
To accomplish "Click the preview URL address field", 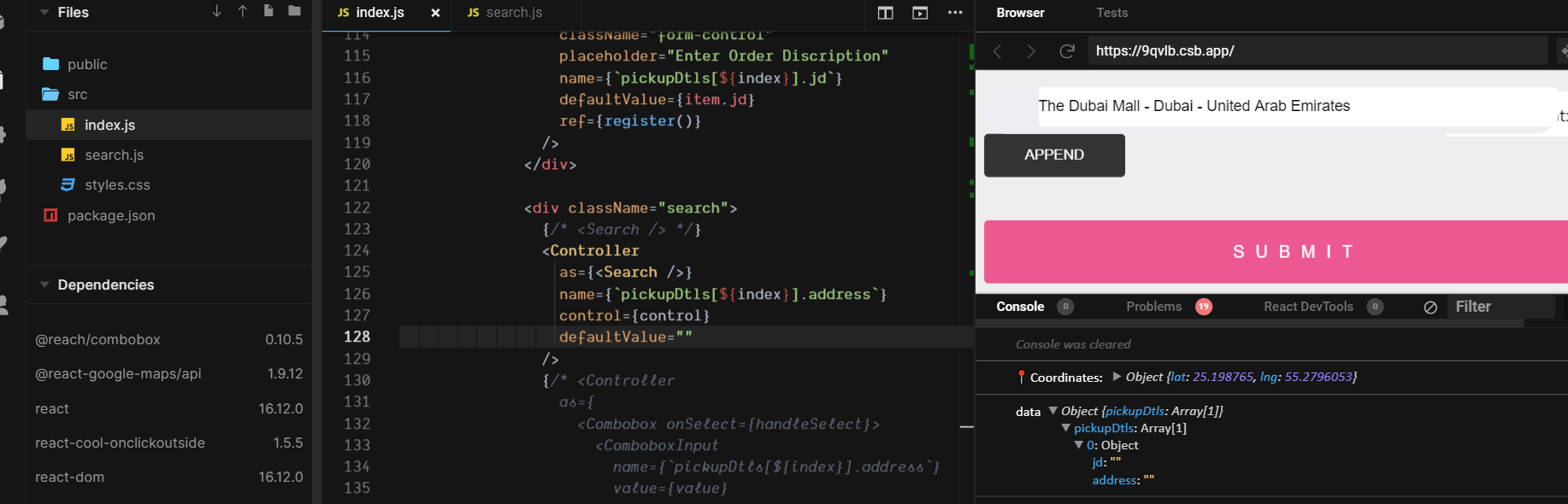I will coord(1317,51).
